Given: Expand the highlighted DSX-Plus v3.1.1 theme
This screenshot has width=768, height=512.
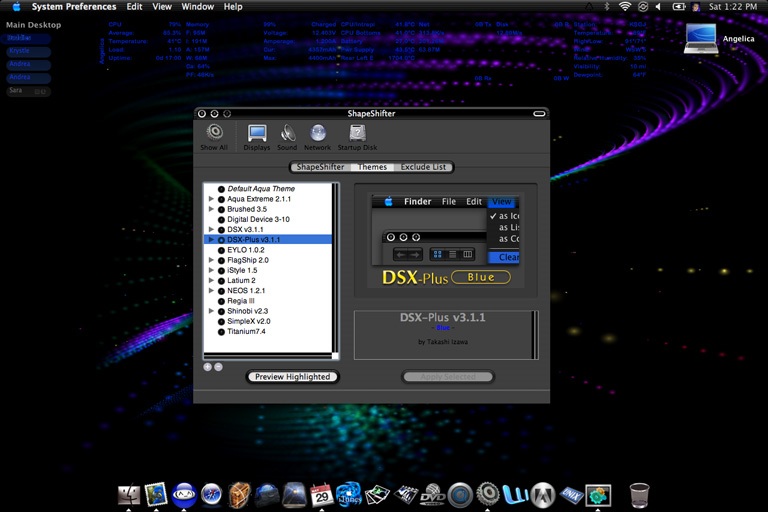Looking at the screenshot, I should [x=211, y=240].
